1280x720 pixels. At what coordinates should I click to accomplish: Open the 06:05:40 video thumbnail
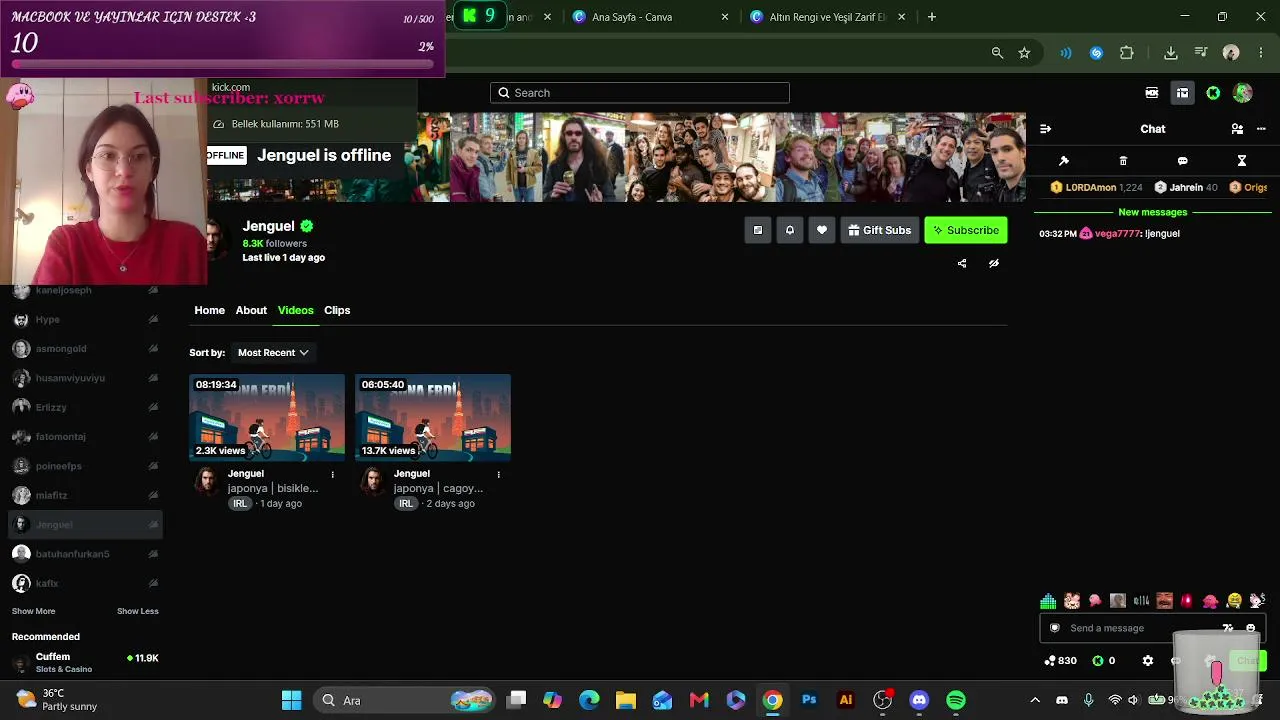click(x=433, y=418)
